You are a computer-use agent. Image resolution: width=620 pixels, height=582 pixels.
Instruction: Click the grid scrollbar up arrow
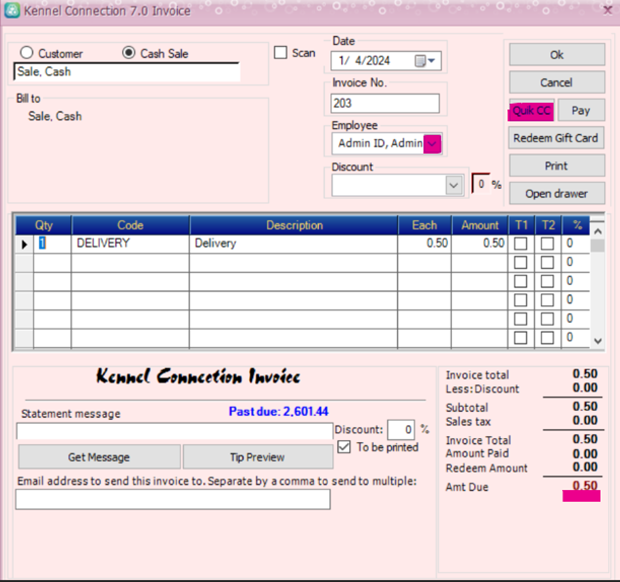[598, 231]
